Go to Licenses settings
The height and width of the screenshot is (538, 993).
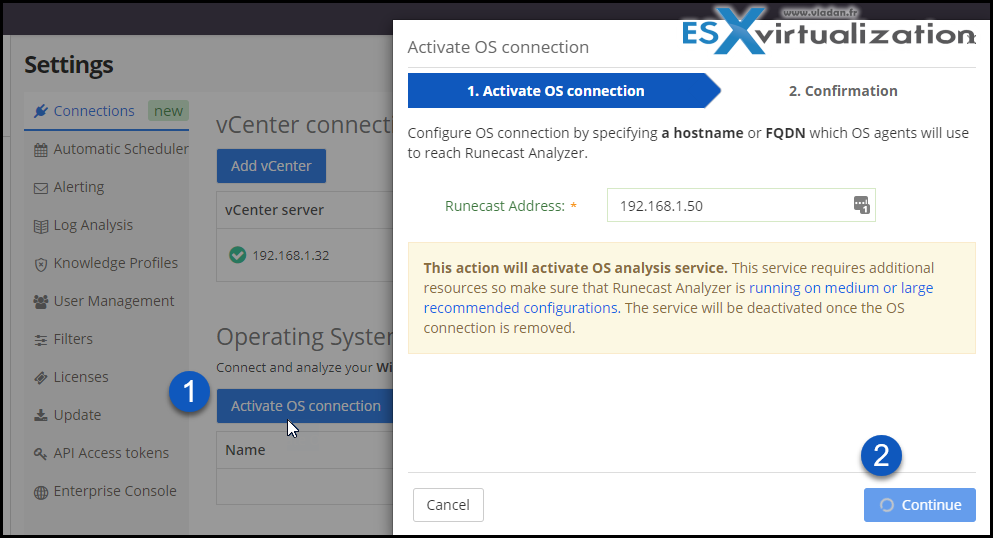(80, 377)
